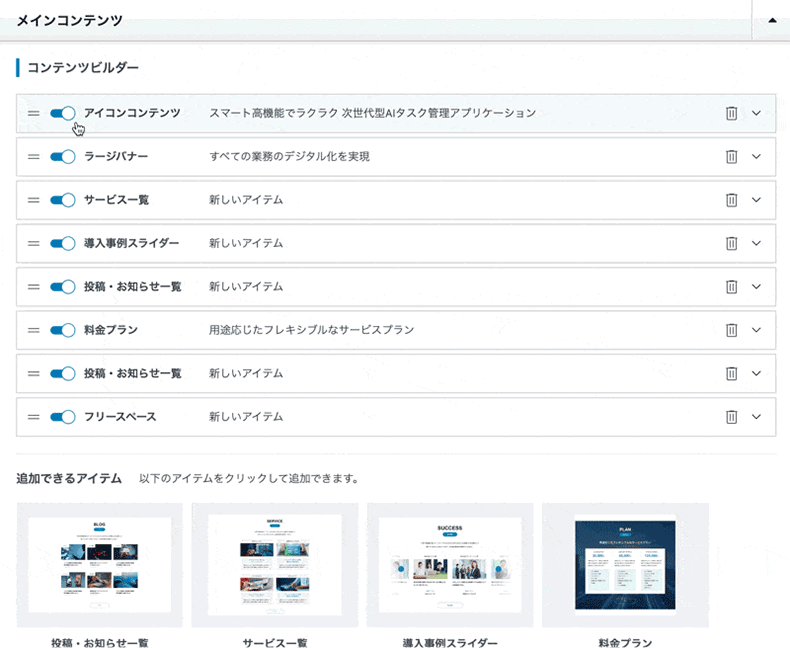Collapse the メインコンテンツ panel arrow
Image resolution: width=790 pixels, height=648 pixels.
[x=770, y=19]
